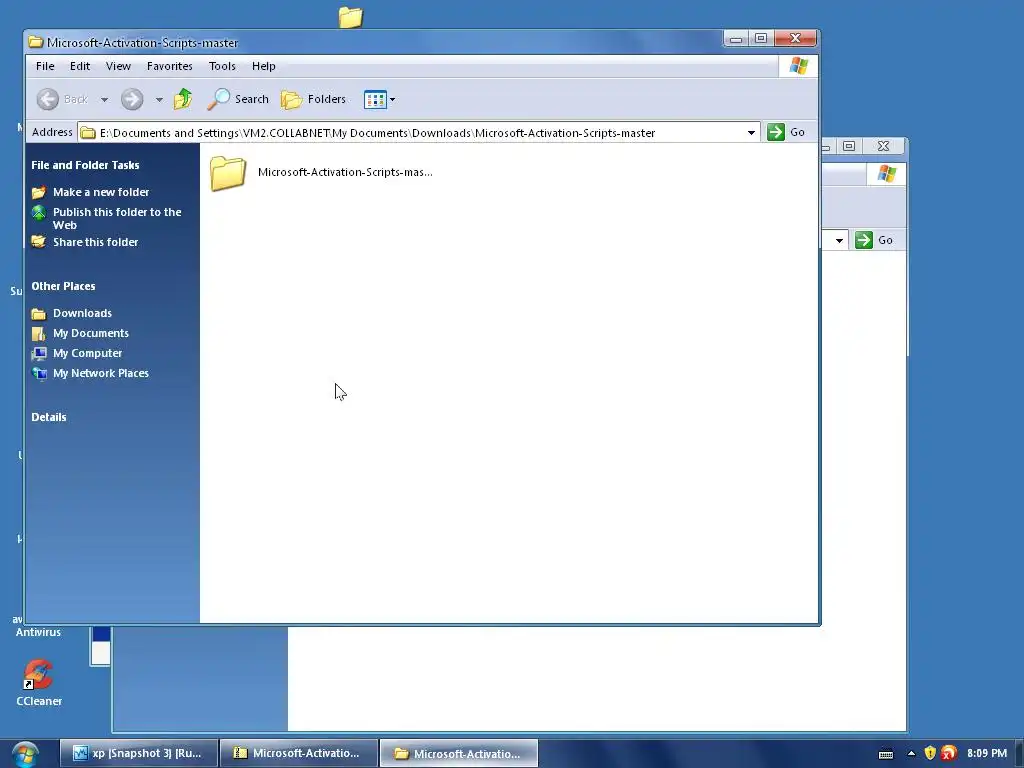Click the My Network Places icon

pos(39,374)
